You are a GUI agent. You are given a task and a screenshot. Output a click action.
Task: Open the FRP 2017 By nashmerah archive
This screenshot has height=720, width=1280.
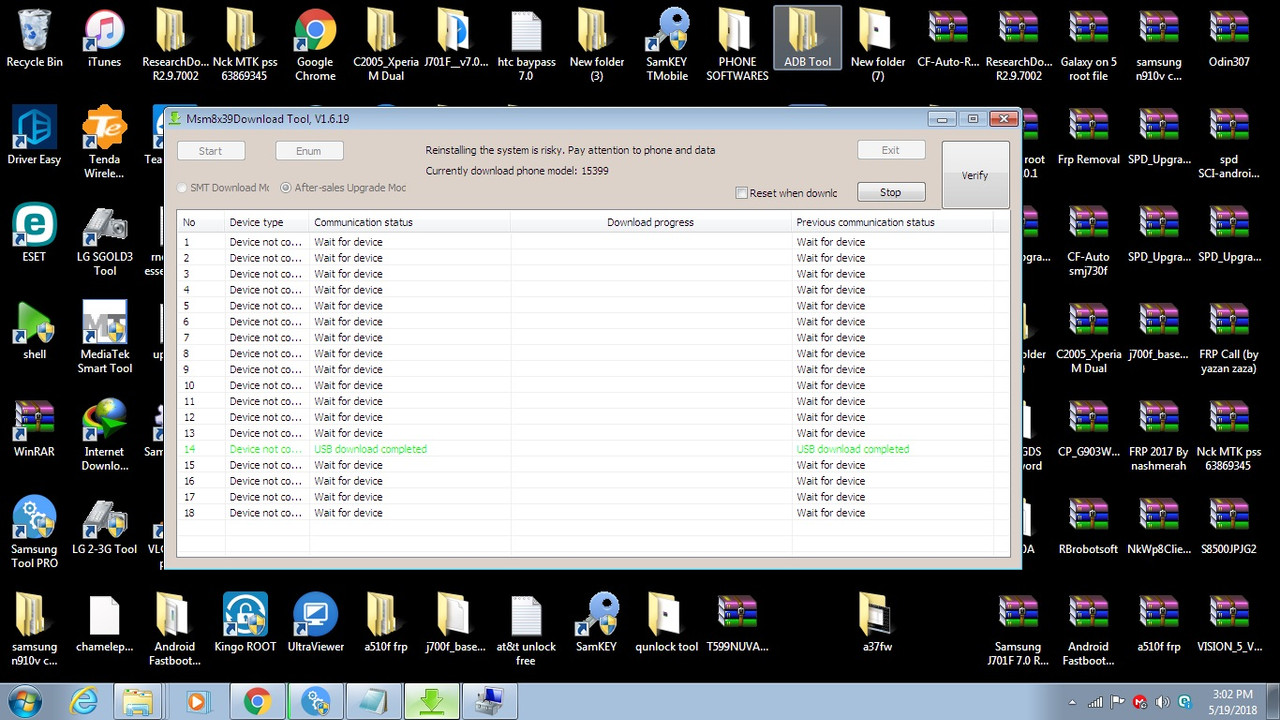pos(1158,434)
